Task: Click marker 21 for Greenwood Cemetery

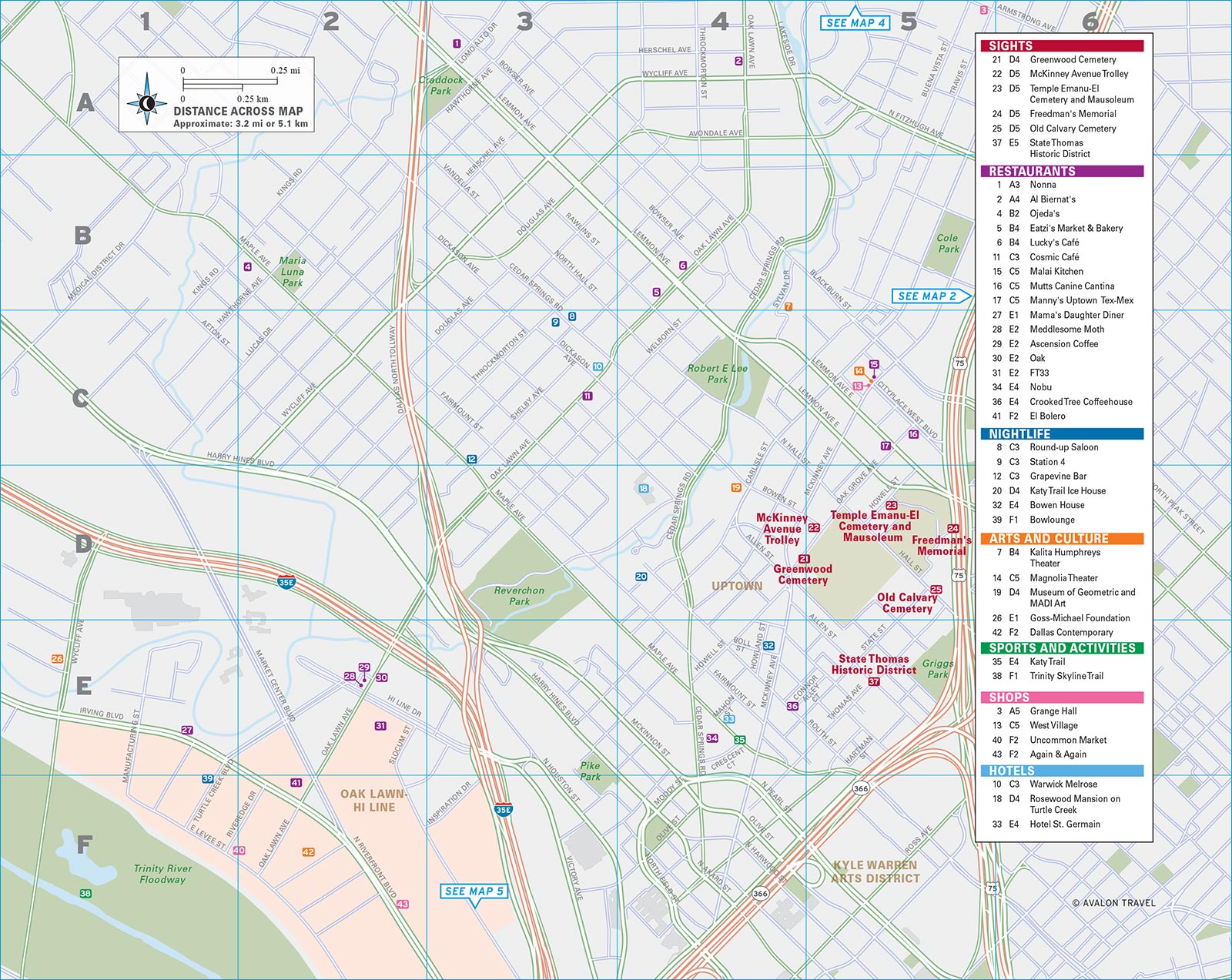Action: [804, 559]
